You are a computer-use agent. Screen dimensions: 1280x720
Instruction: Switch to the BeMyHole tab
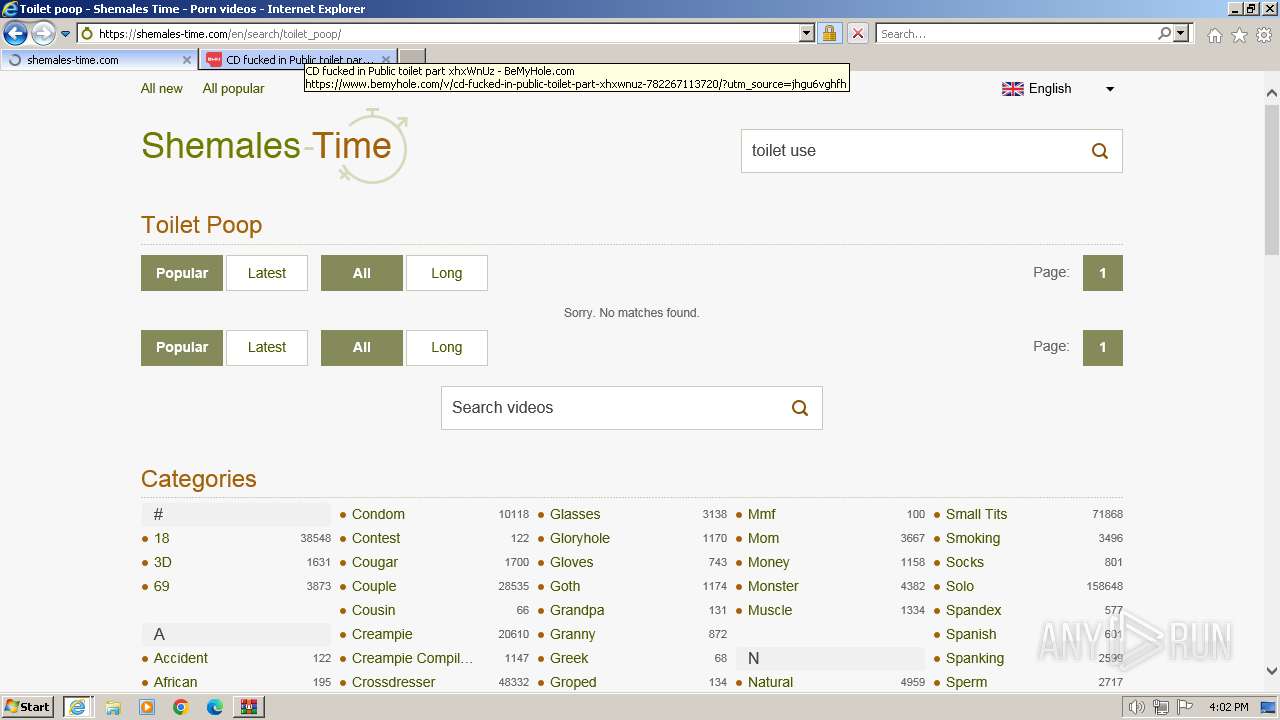click(x=290, y=60)
